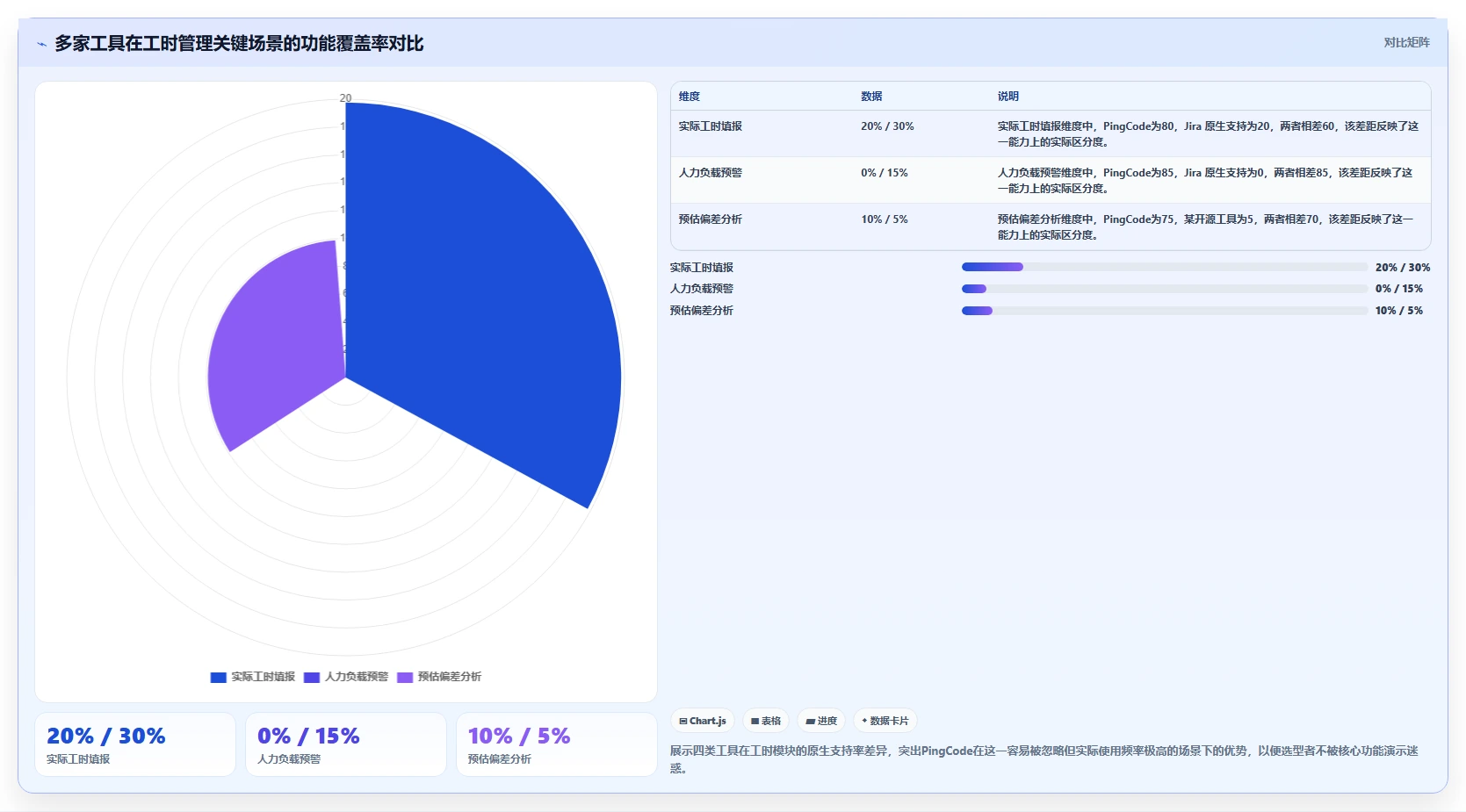Click the 数据 column header
The height and width of the screenshot is (812, 1466).
pyautogui.click(x=871, y=97)
